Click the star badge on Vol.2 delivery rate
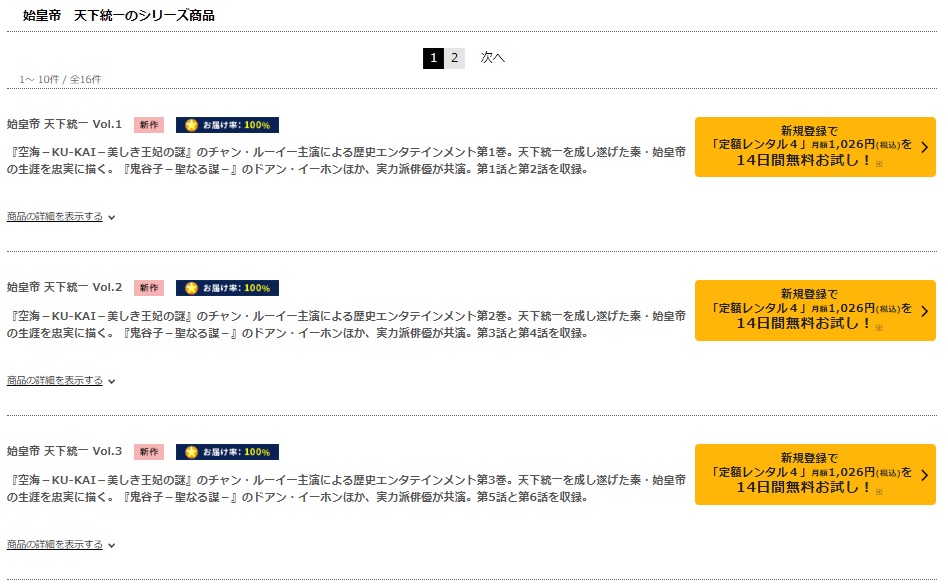Image resolution: width=948 pixels, height=585 pixels. [x=192, y=288]
